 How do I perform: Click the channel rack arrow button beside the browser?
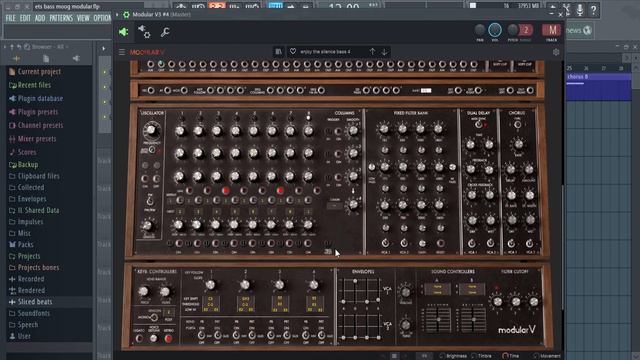pyautogui.click(x=104, y=49)
